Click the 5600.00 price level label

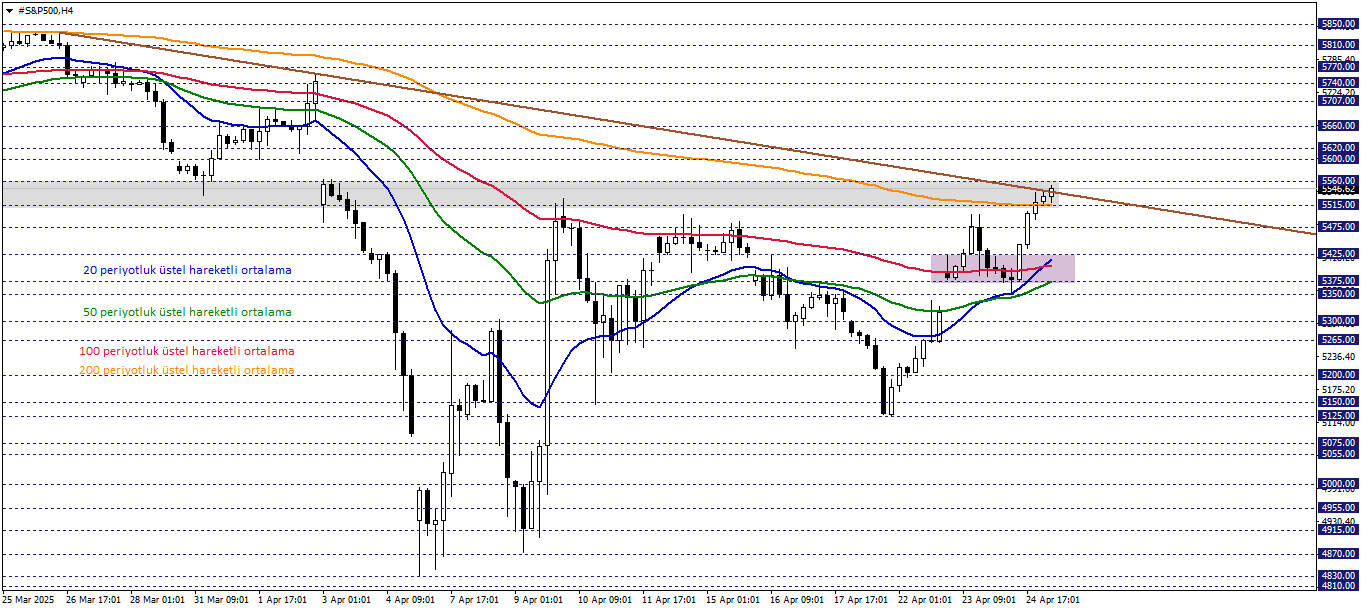(x=1338, y=159)
